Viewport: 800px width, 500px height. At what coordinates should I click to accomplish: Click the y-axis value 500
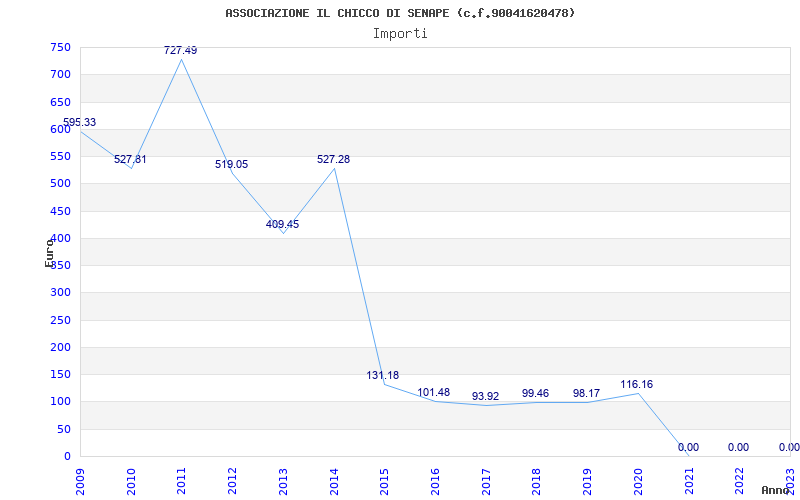coord(60,184)
